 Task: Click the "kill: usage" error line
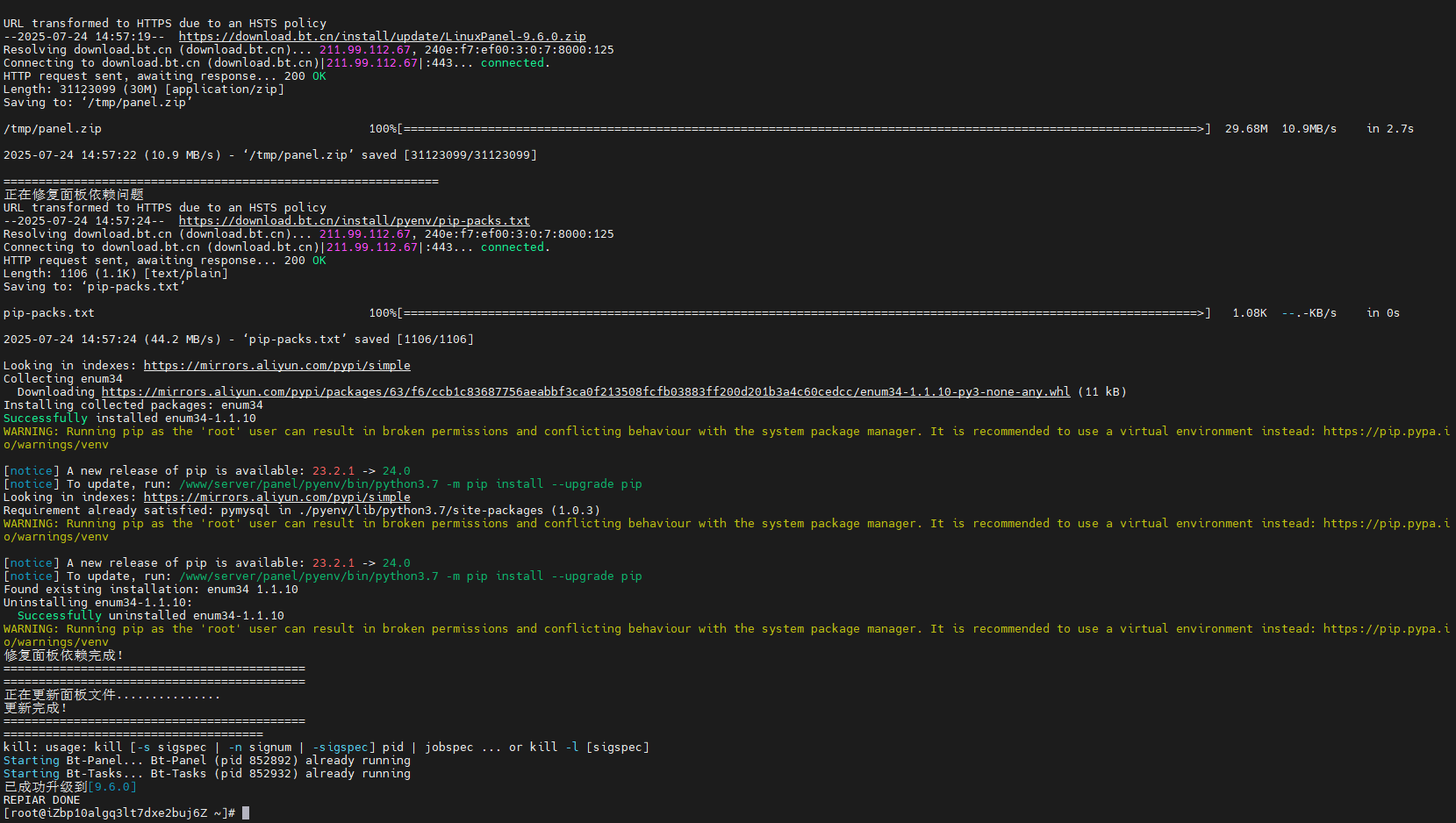click(x=326, y=748)
